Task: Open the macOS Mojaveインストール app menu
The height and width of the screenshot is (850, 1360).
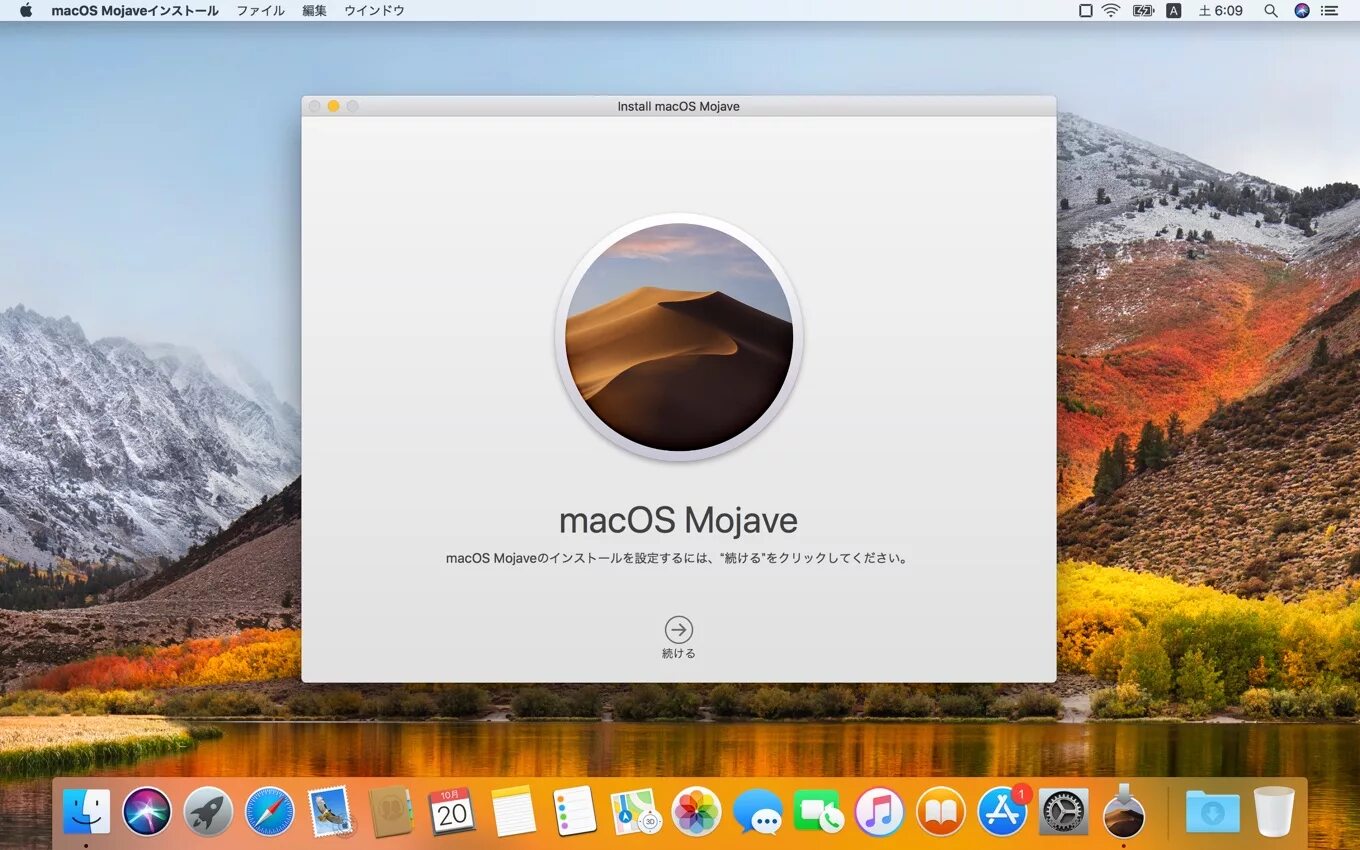Action: (135, 10)
